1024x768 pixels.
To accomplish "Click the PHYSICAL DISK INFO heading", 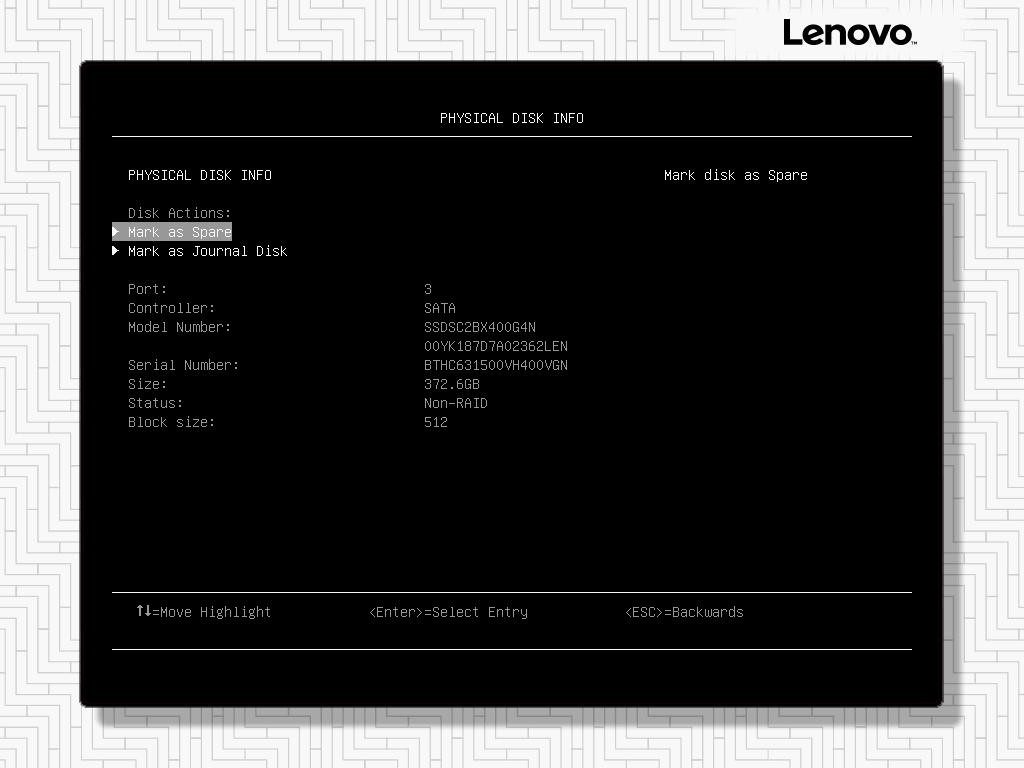I will pos(512,118).
